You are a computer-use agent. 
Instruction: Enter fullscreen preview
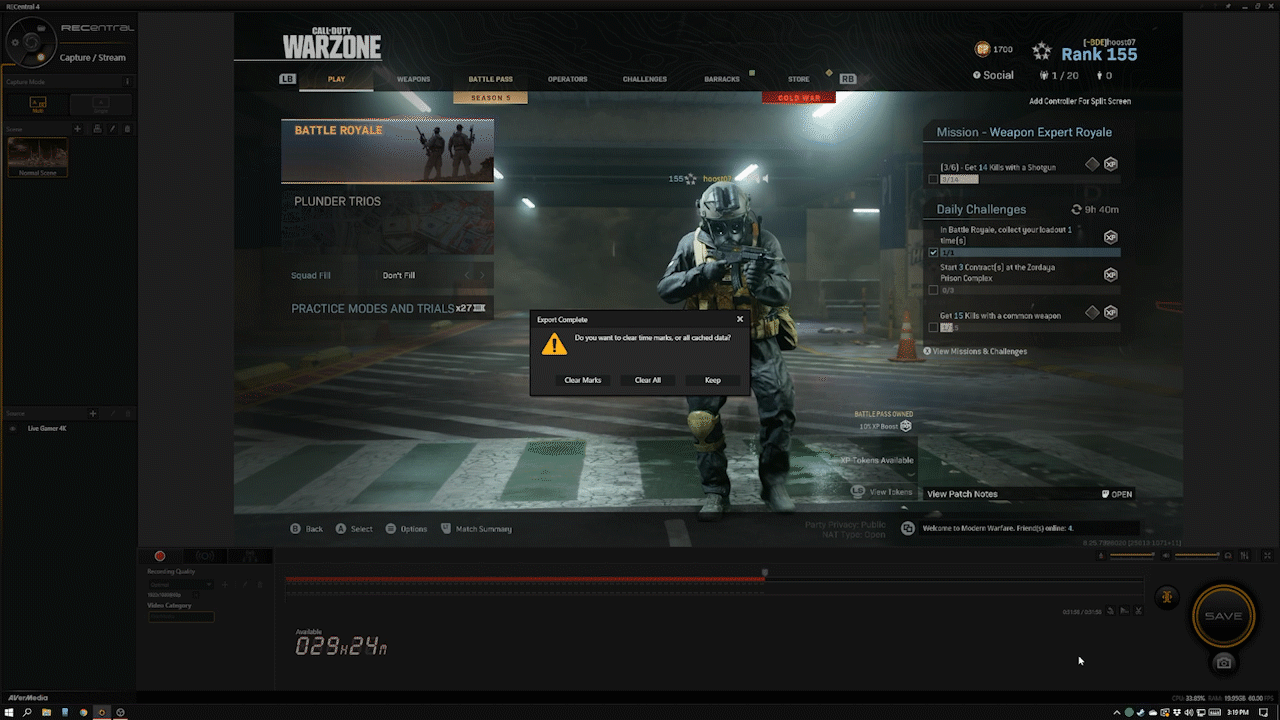point(1268,555)
